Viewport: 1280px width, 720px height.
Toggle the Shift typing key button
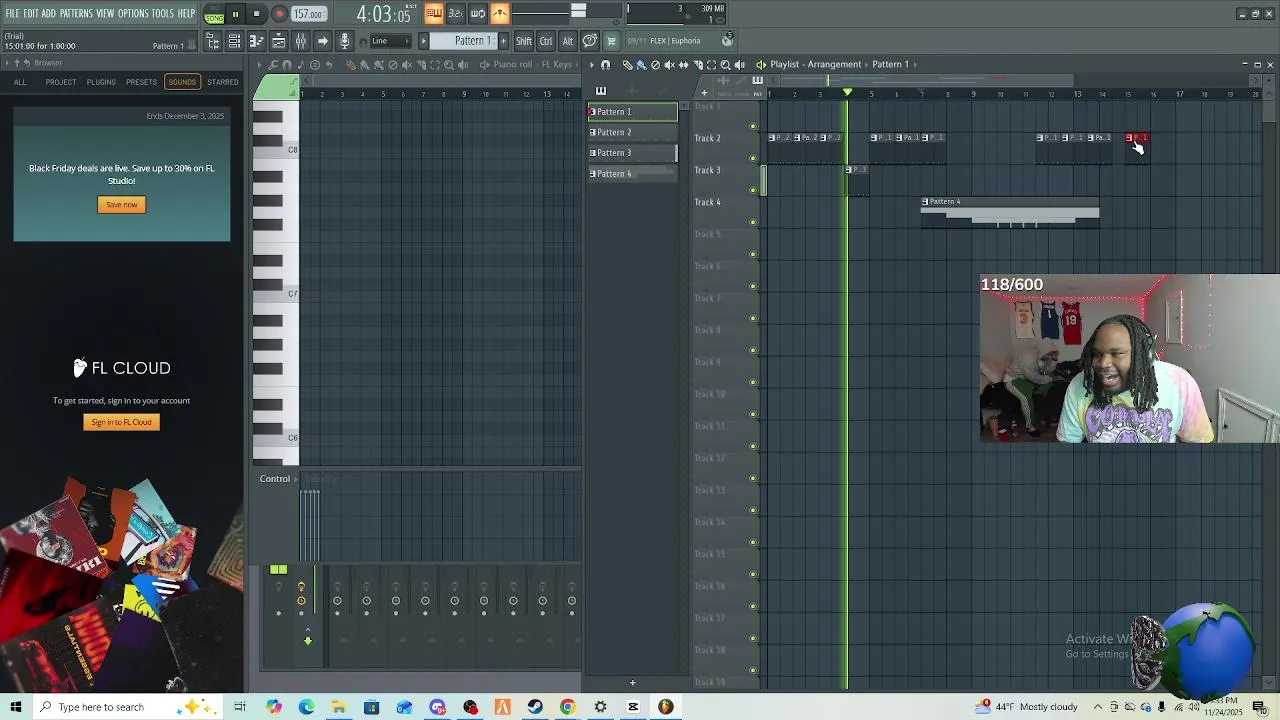524,41
